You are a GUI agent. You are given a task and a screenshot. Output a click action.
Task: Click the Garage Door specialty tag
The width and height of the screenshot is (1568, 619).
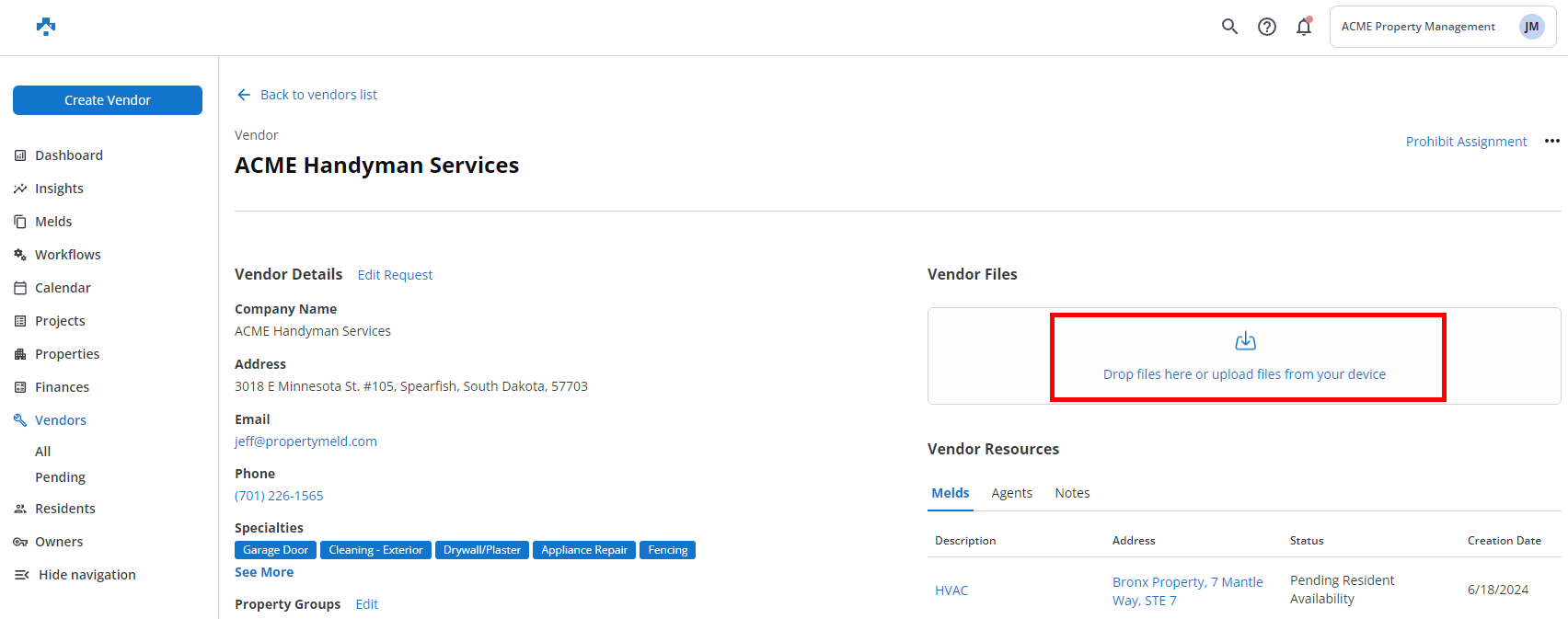pyautogui.click(x=275, y=550)
